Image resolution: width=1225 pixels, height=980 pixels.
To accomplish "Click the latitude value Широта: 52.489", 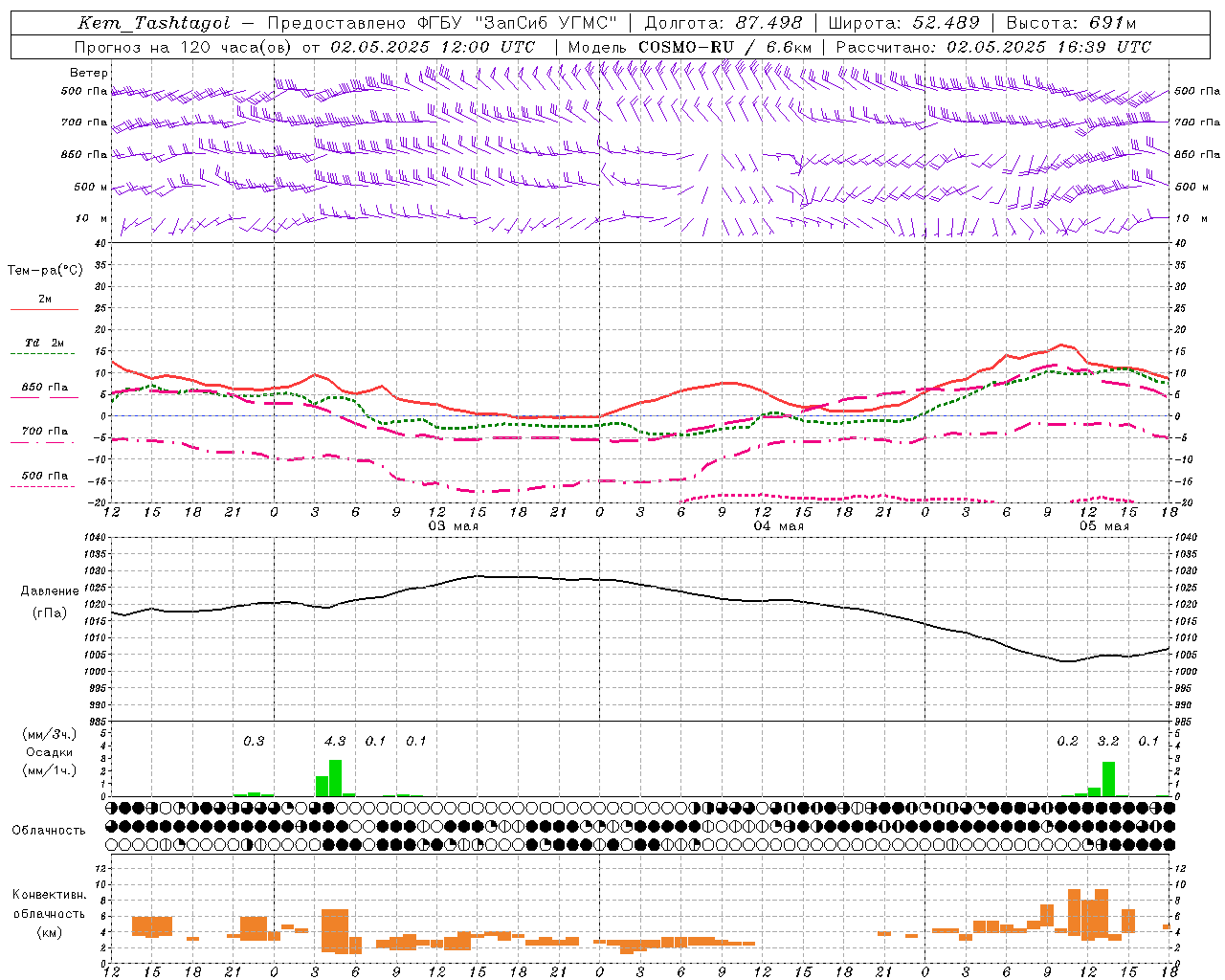I will (x=904, y=23).
